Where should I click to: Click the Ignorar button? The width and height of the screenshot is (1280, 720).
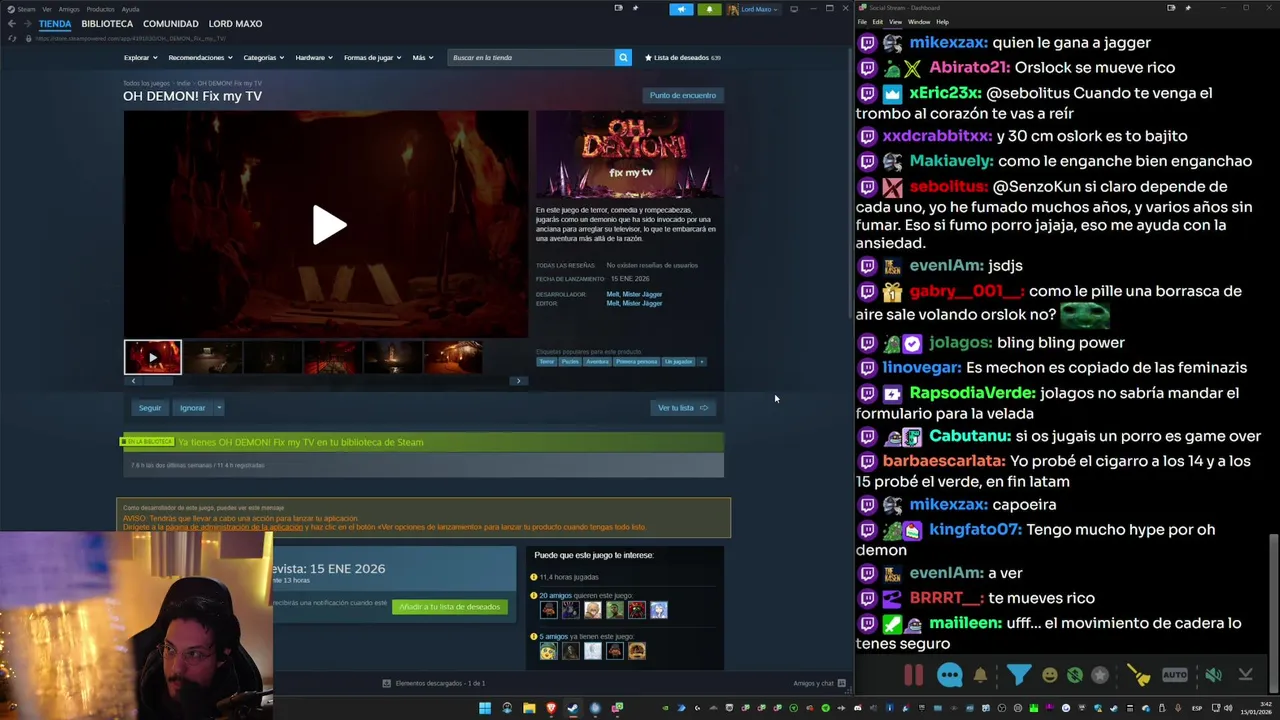[x=192, y=408]
